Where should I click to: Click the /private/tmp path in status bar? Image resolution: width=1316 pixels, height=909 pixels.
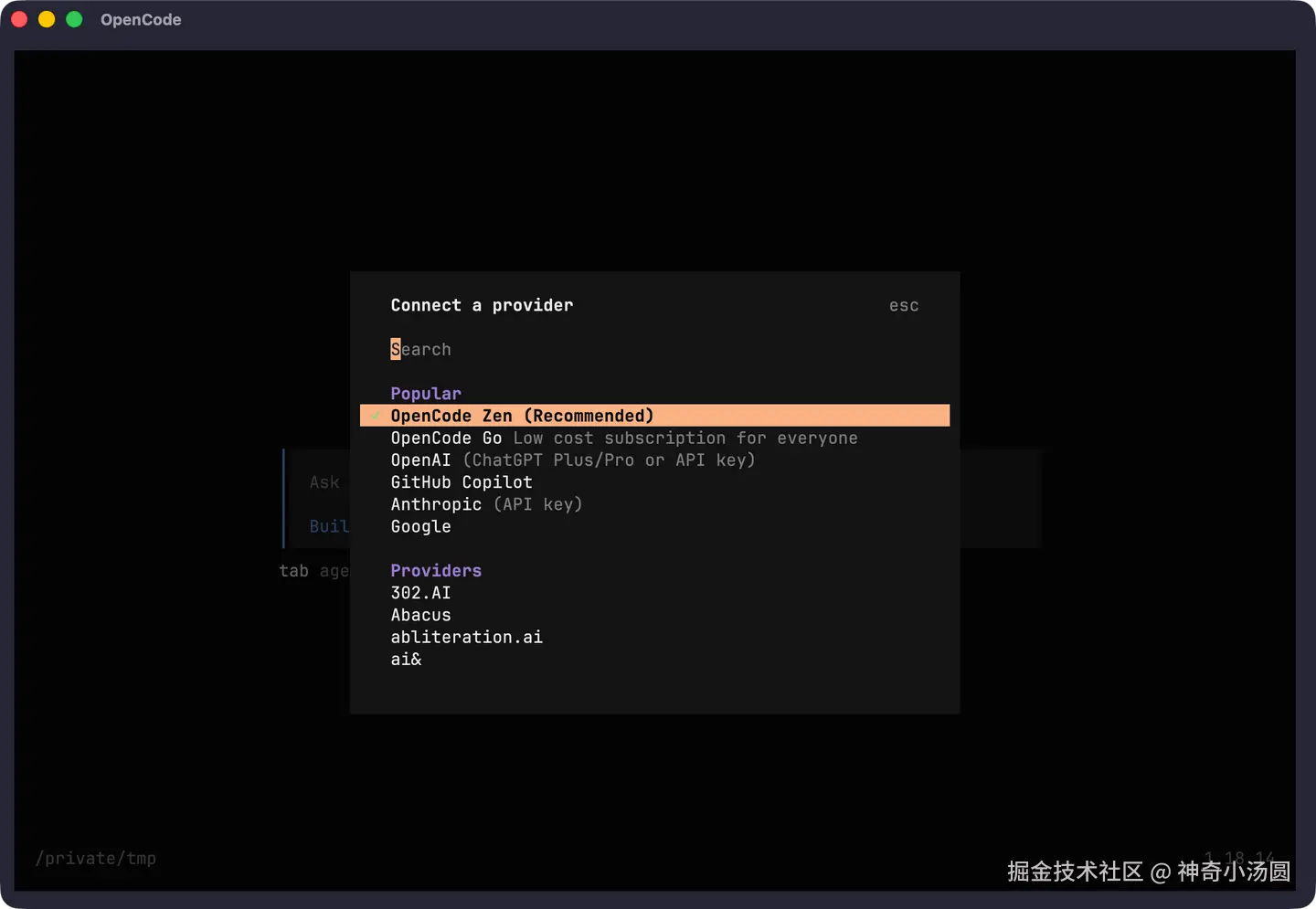pos(96,859)
